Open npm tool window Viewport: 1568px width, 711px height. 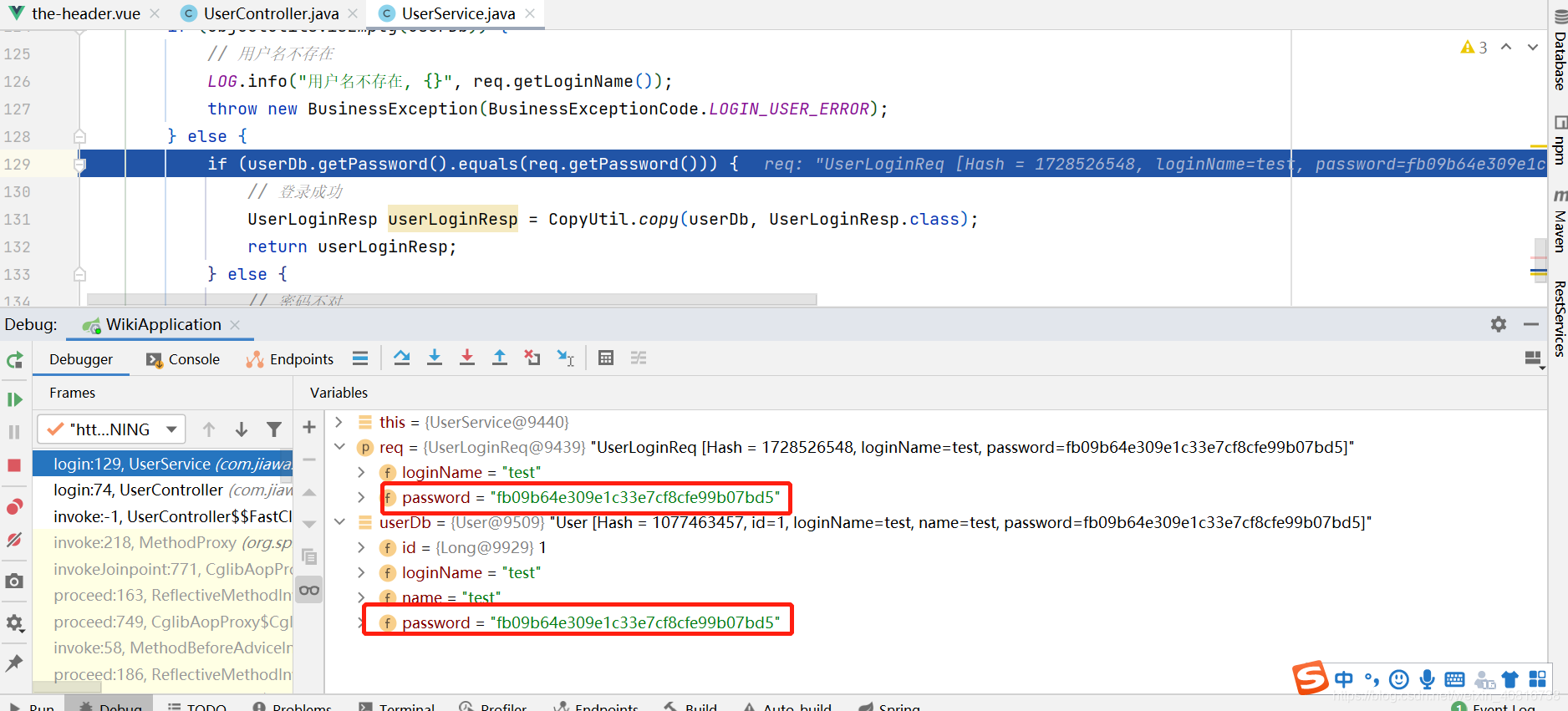(x=1559, y=140)
